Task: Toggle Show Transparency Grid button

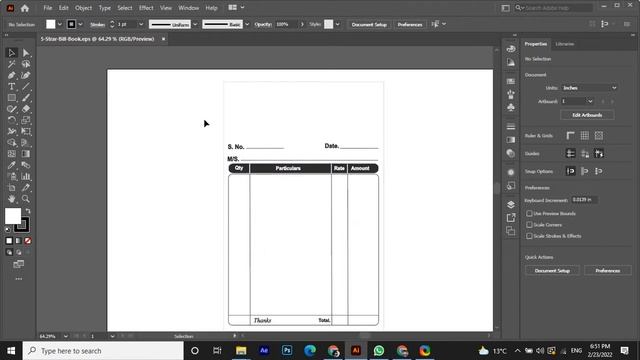Action: pyautogui.click(x=599, y=136)
